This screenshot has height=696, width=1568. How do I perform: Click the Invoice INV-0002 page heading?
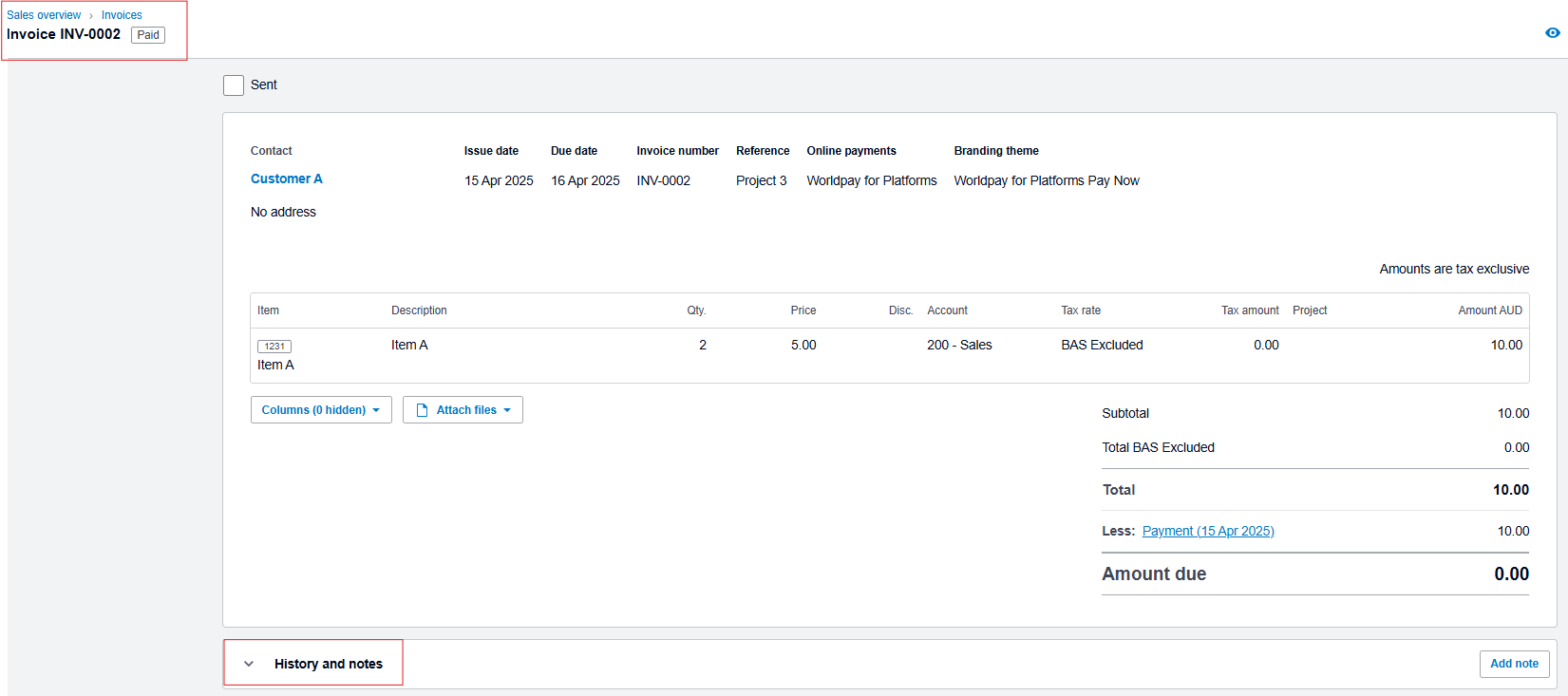[x=65, y=34]
